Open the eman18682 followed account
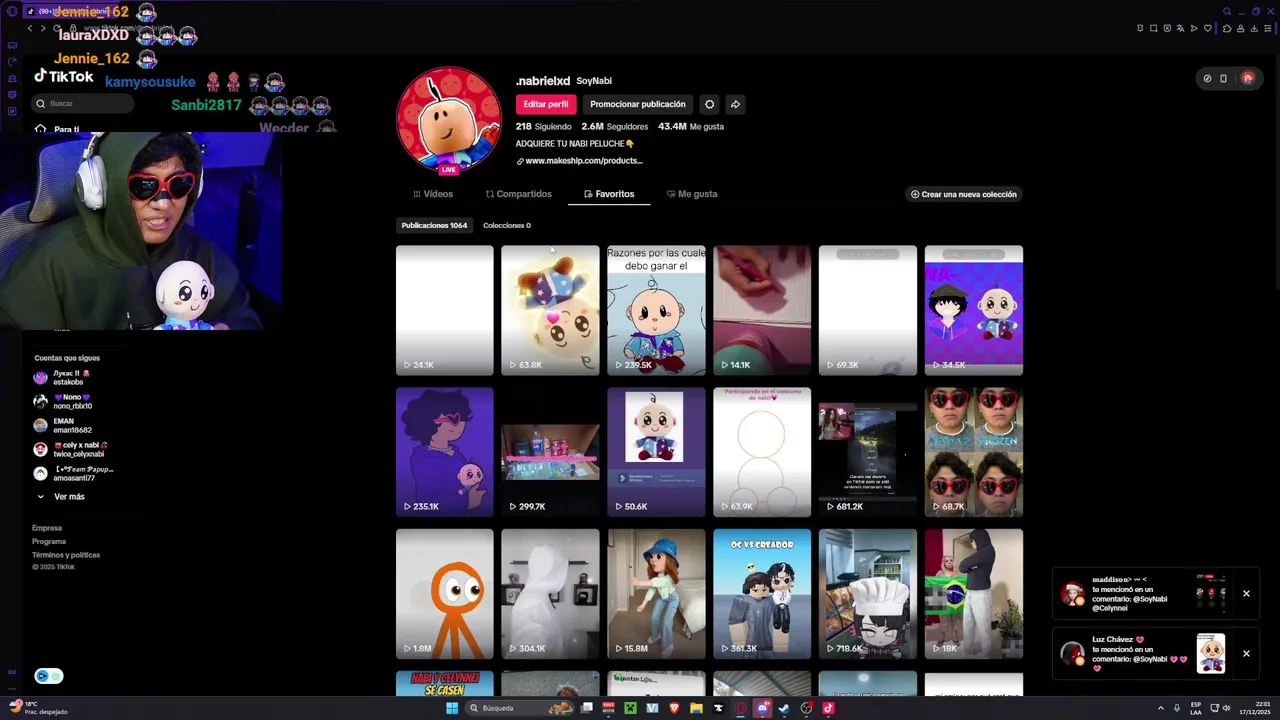Image resolution: width=1280 pixels, height=720 pixels. click(62, 425)
